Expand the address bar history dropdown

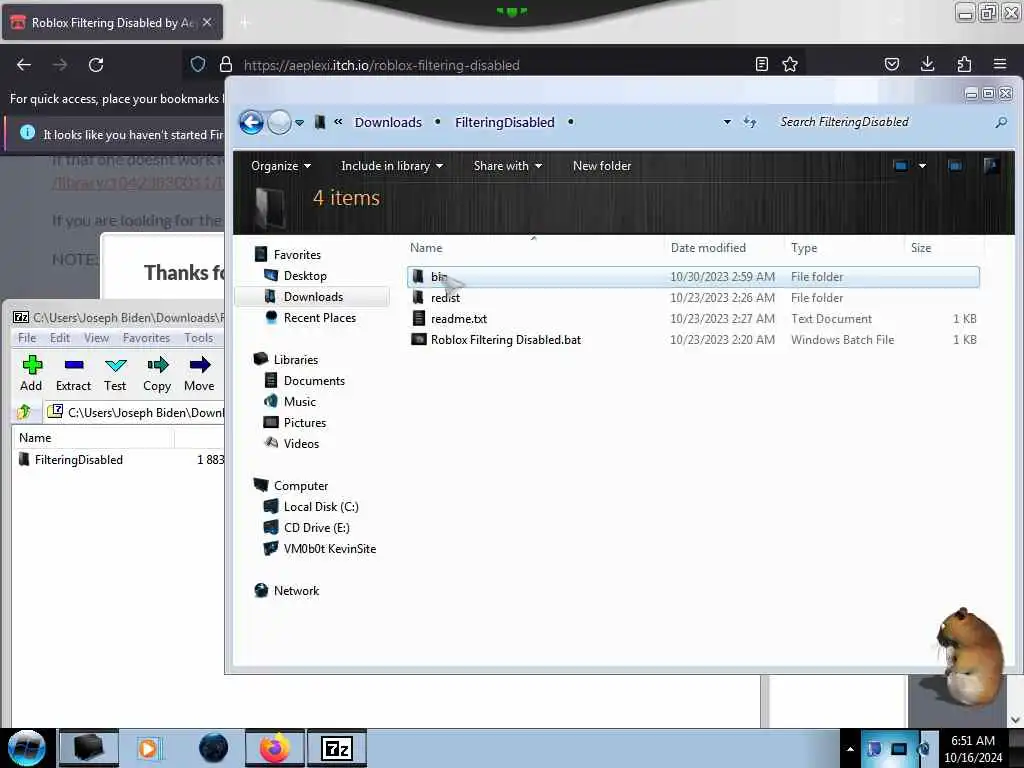tap(727, 122)
